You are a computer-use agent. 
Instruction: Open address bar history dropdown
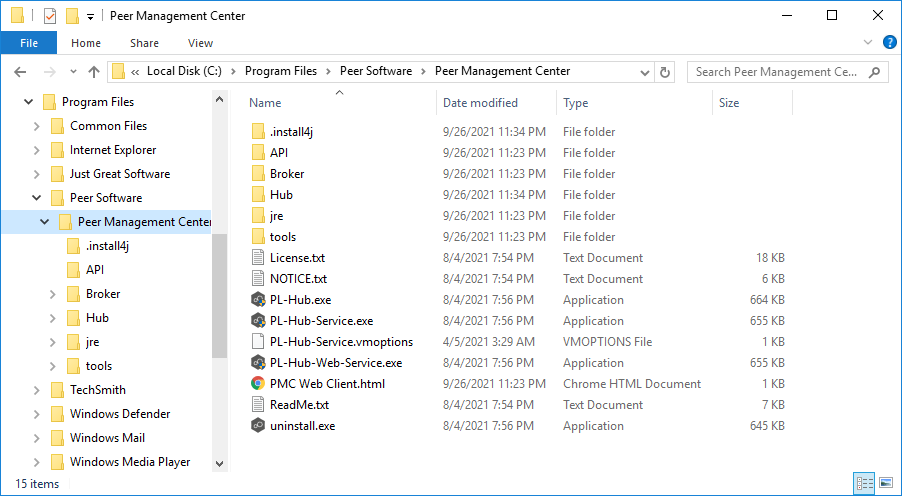tap(644, 72)
